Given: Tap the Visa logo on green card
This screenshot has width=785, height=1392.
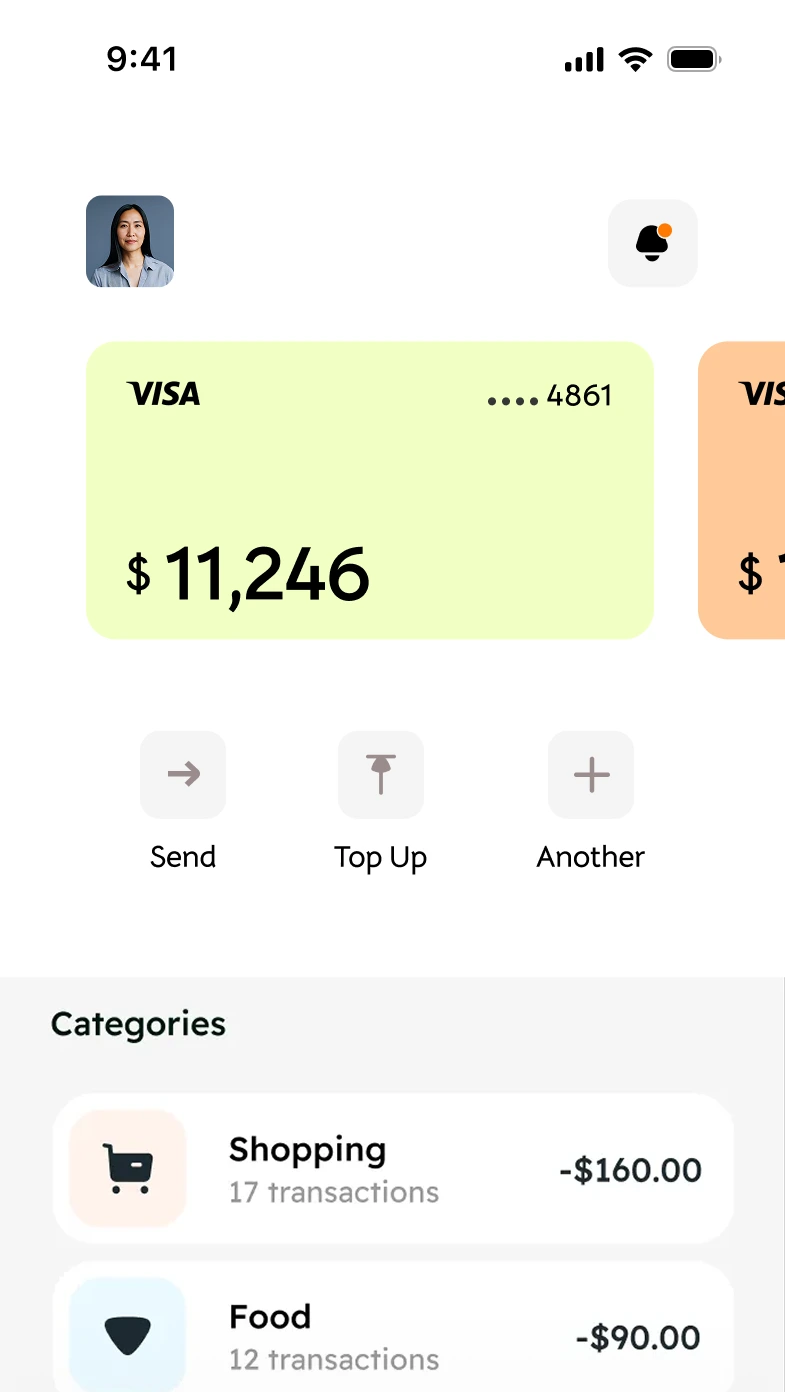Looking at the screenshot, I should tap(163, 394).
